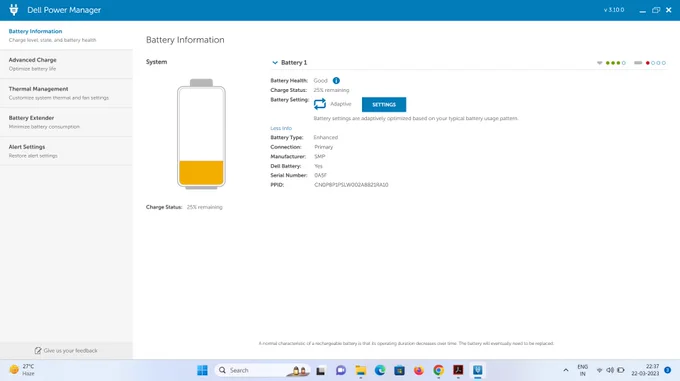The height and width of the screenshot is (381, 680).
Task: Click the heart battery health indicator icon
Action: pyautogui.click(x=599, y=63)
